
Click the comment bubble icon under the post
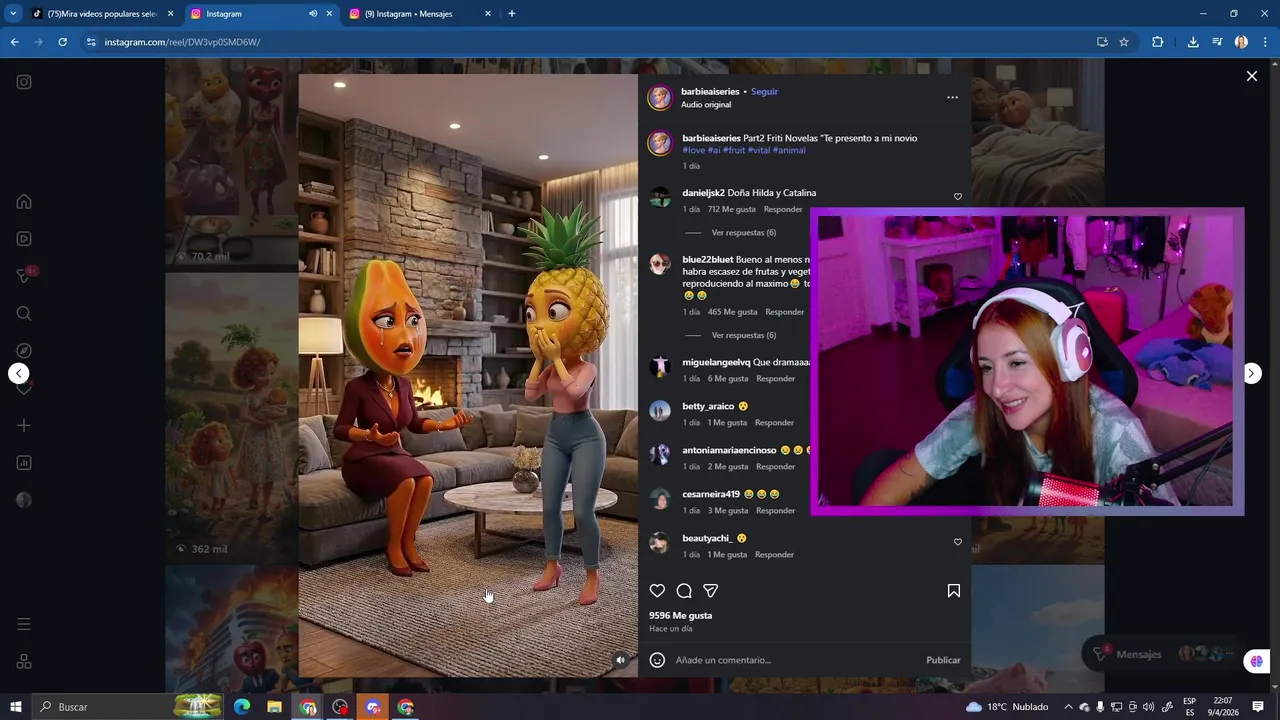pos(684,591)
